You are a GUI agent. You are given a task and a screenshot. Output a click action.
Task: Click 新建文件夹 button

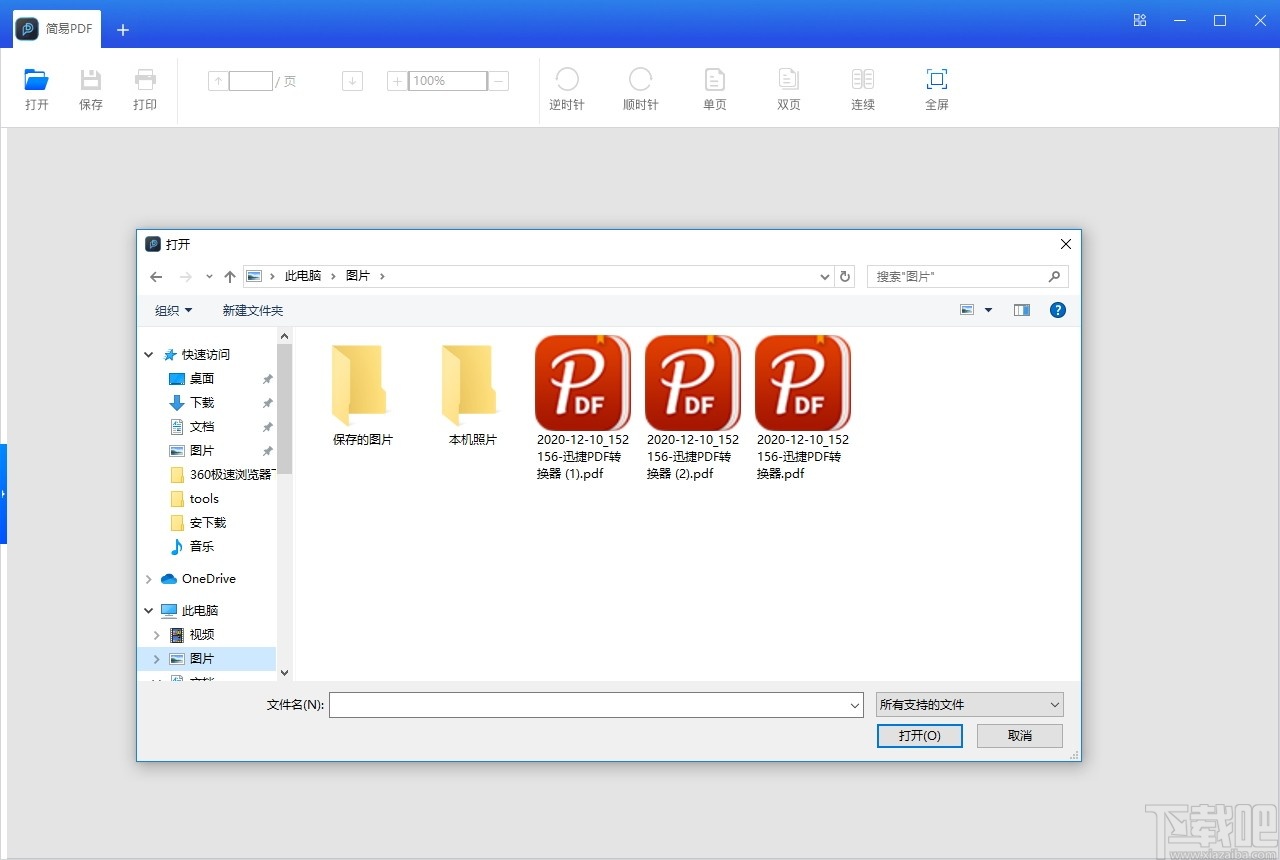tap(253, 311)
